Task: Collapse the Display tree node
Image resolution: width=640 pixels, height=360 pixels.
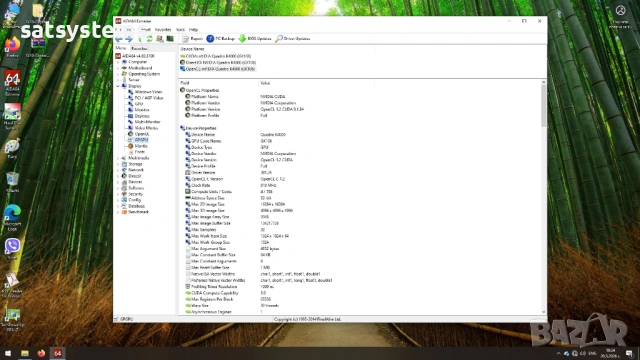Action: 118,86
